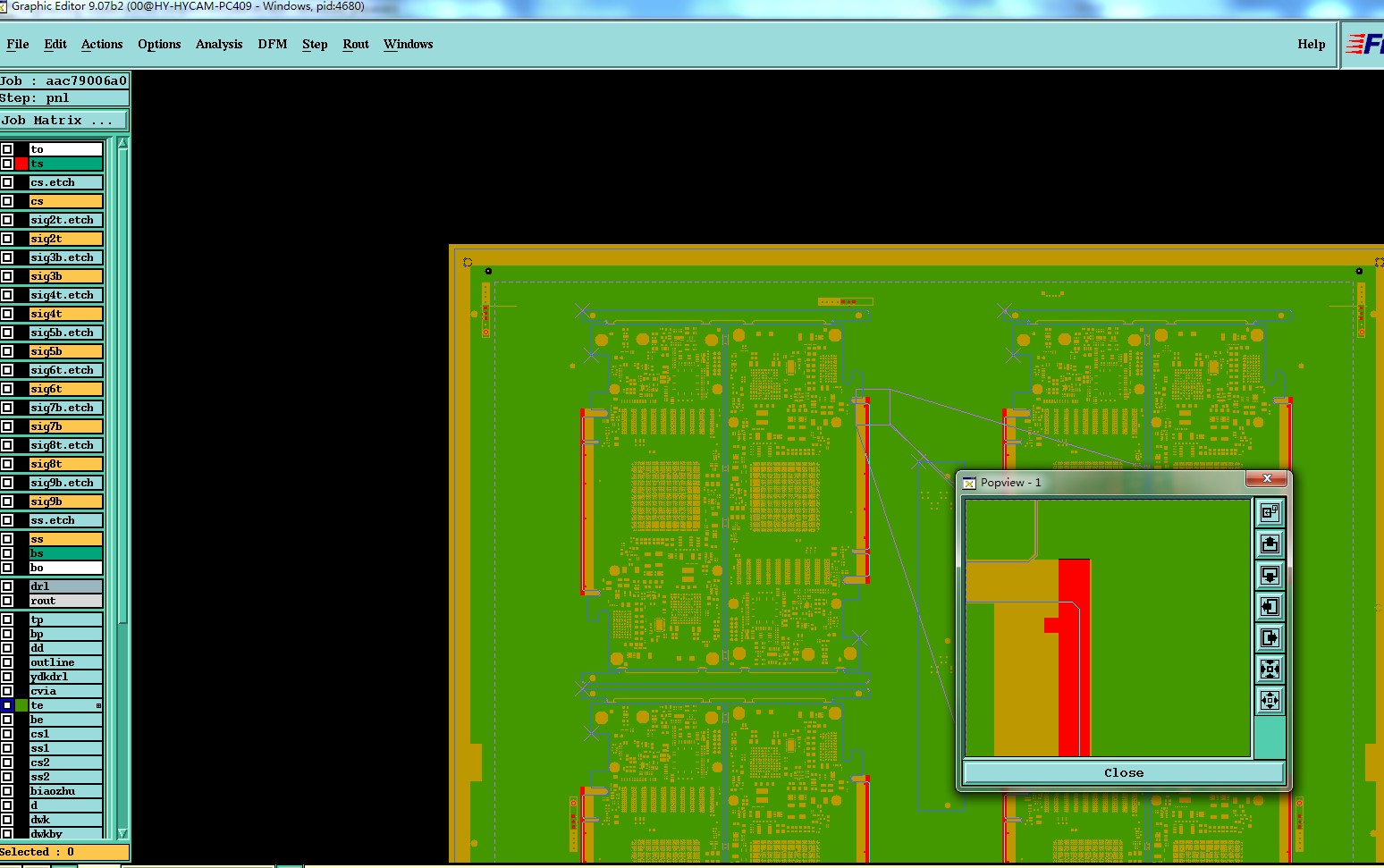Click the red color swatch of layer ts
This screenshot has height=868, width=1384.
[21, 164]
